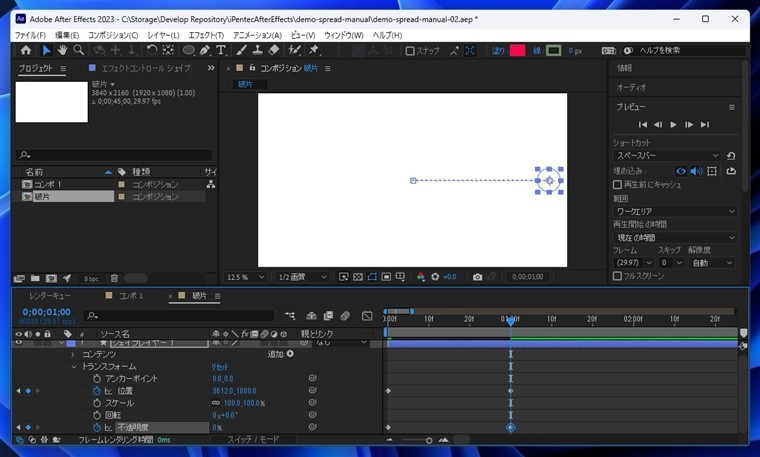
Task: Toggle the スケール stopwatch
Action: 96,403
